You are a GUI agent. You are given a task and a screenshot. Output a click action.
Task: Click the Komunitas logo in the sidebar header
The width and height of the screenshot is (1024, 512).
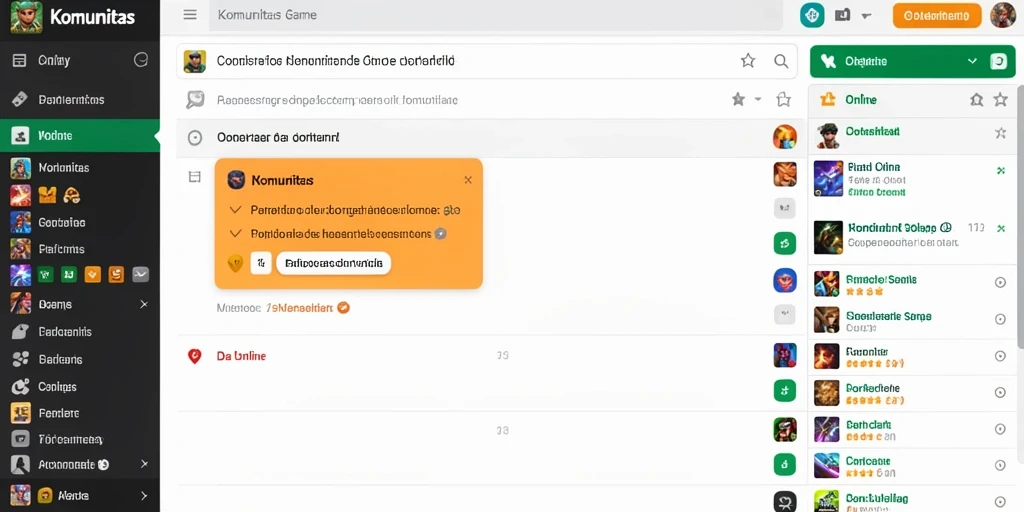(x=27, y=17)
